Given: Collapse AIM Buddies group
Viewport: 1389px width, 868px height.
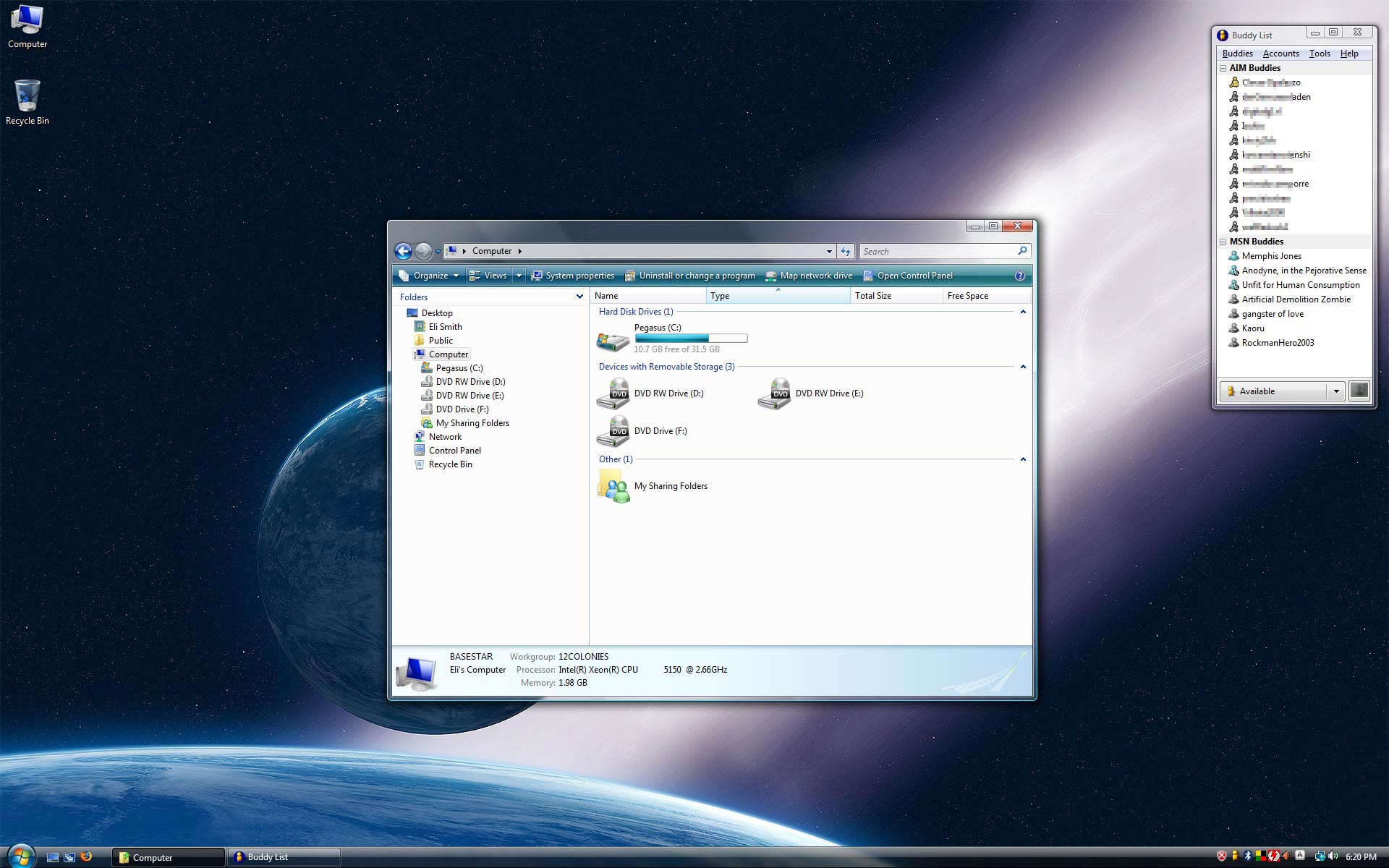Looking at the screenshot, I should [x=1223, y=68].
